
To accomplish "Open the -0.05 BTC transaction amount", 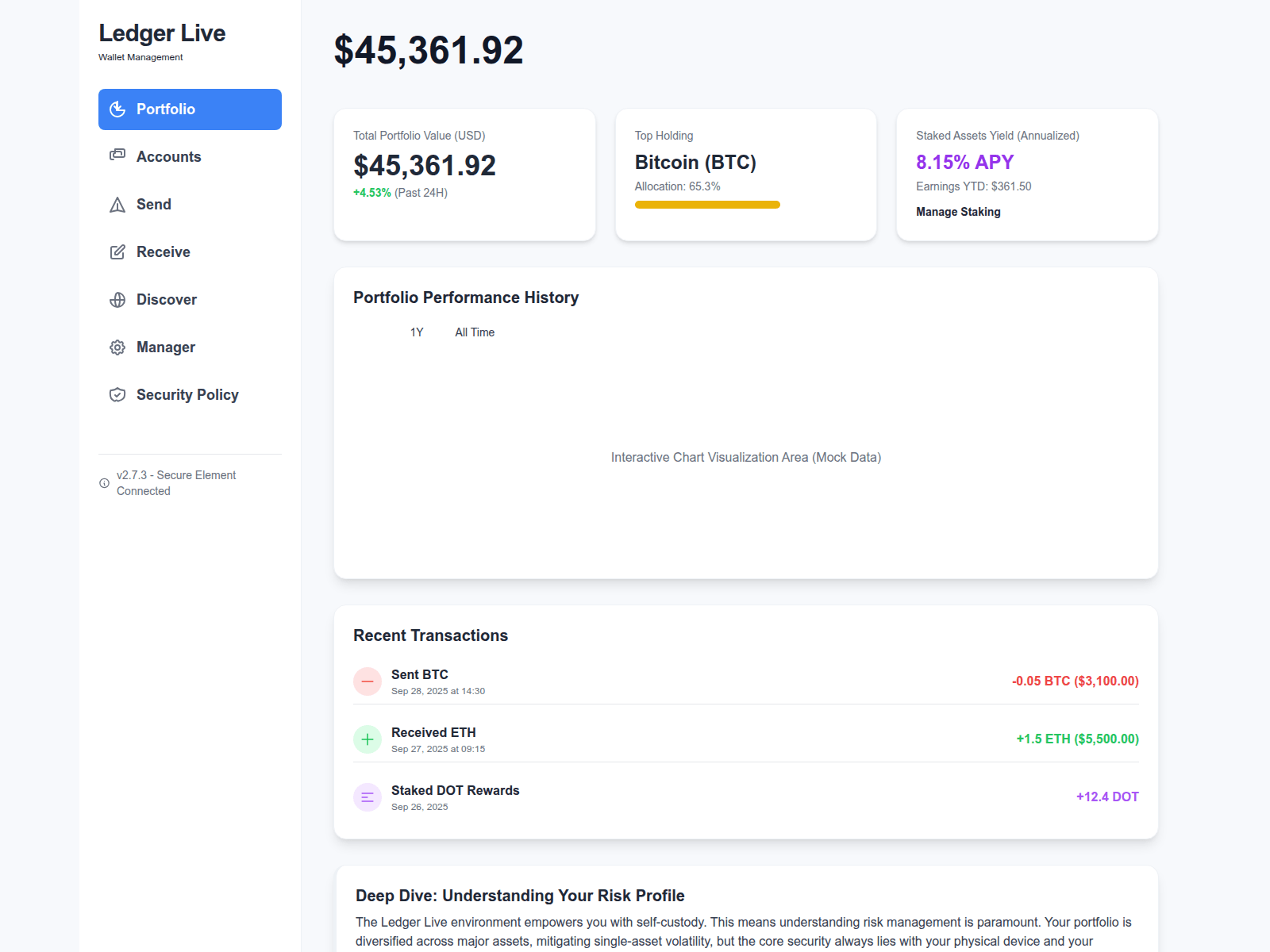I will point(1075,681).
